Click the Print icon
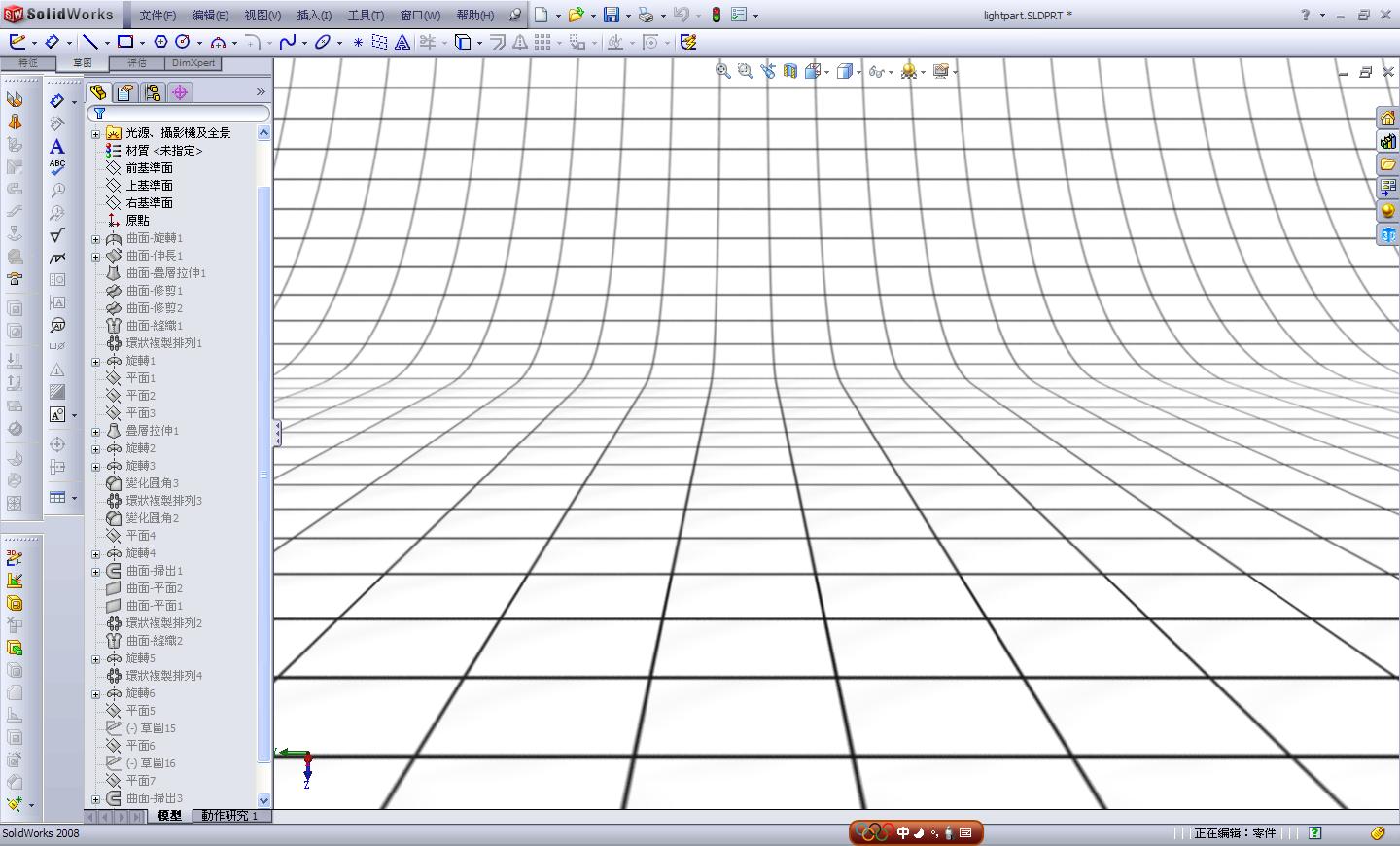The width and height of the screenshot is (1400, 846). [x=646, y=15]
